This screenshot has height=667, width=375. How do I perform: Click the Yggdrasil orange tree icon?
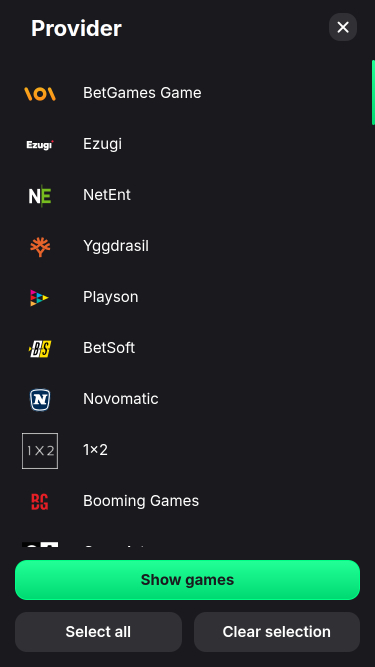[x=40, y=247]
